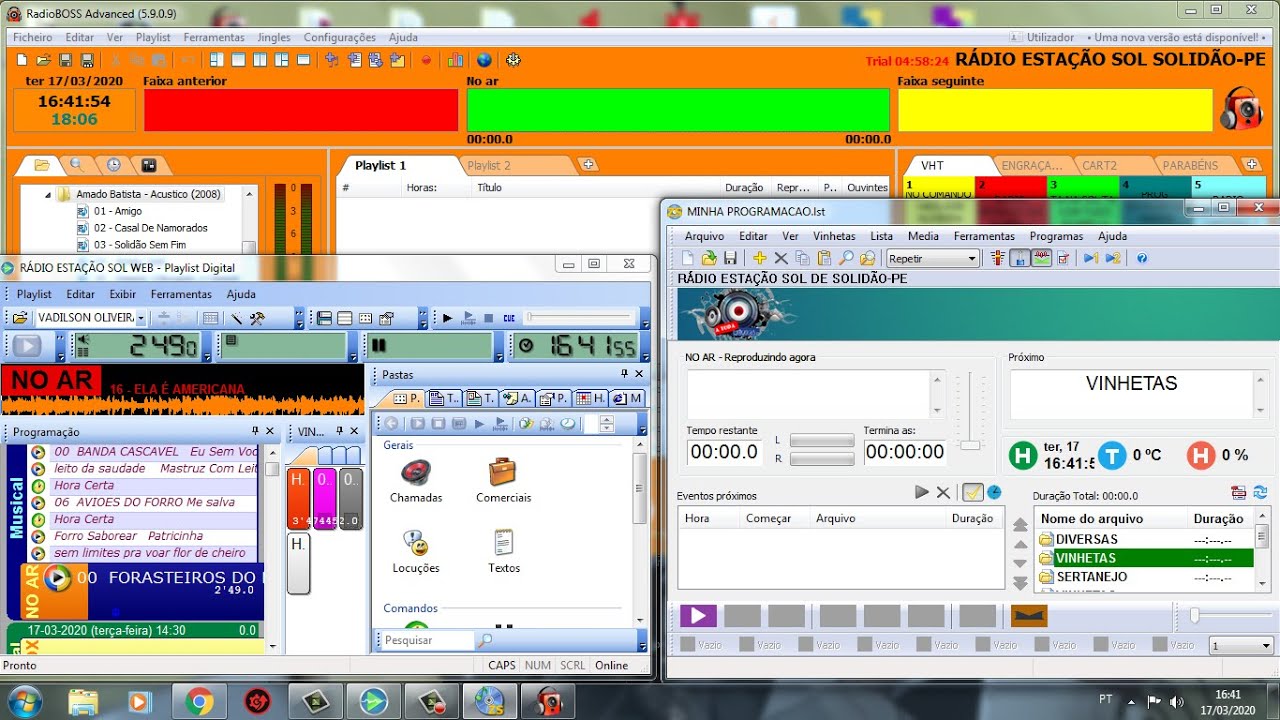Click the globe icon in RadioBOSS toolbar
This screenshot has height=720, width=1280.
tap(484, 60)
